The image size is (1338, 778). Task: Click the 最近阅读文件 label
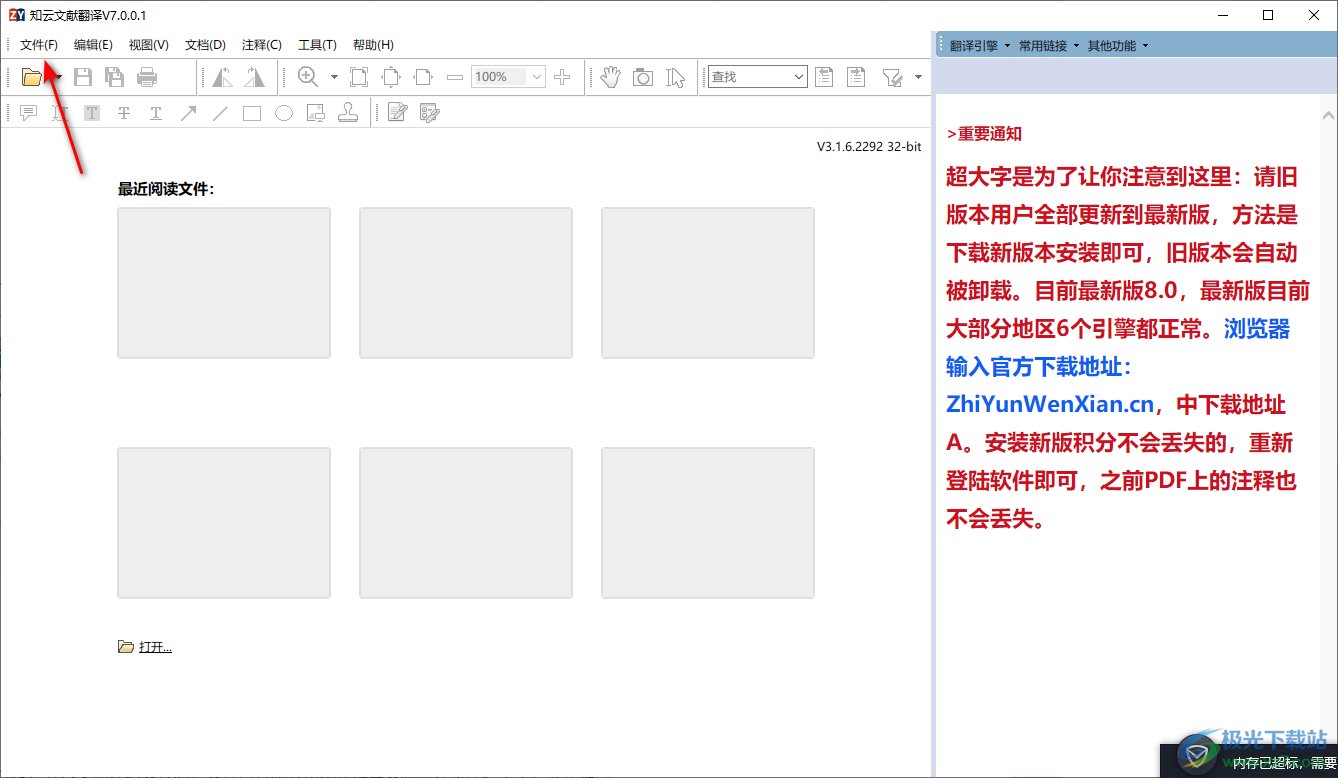coord(166,189)
